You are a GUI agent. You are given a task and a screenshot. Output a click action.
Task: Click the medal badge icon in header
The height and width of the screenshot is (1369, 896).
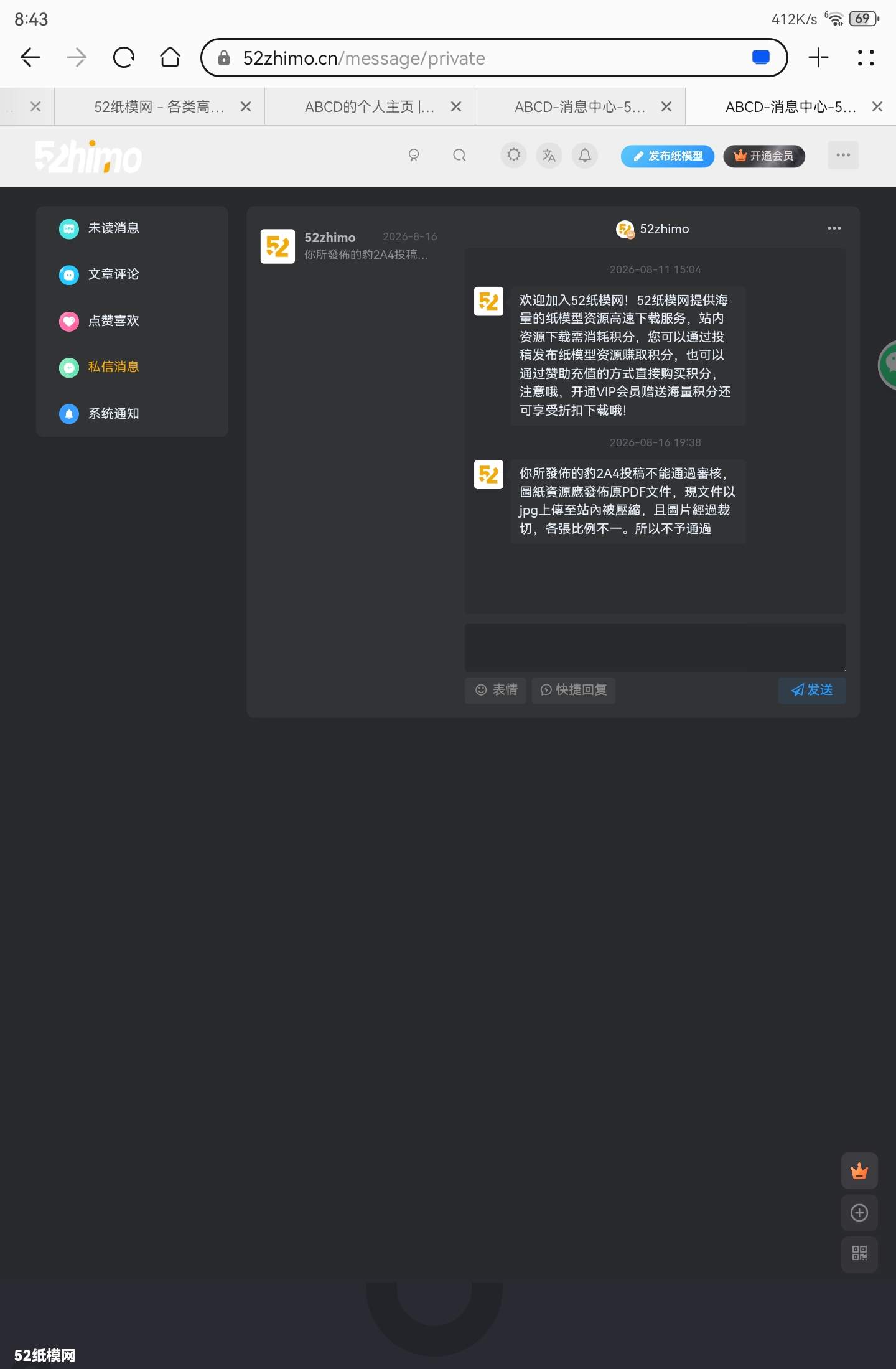click(414, 156)
